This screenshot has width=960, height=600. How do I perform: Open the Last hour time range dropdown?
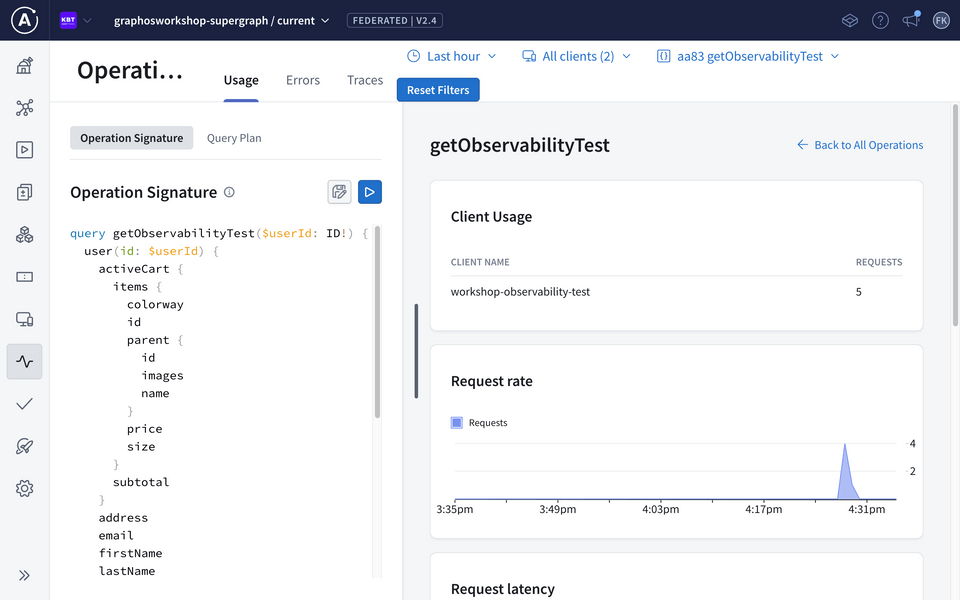452,56
